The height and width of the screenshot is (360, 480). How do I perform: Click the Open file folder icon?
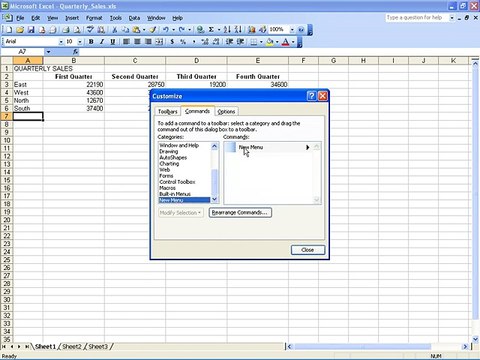click(x=20, y=30)
